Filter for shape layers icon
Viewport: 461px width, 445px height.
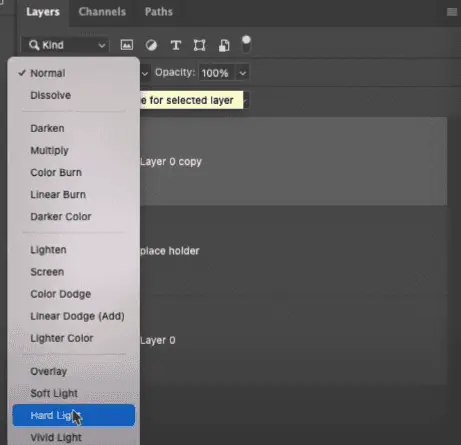tap(199, 45)
